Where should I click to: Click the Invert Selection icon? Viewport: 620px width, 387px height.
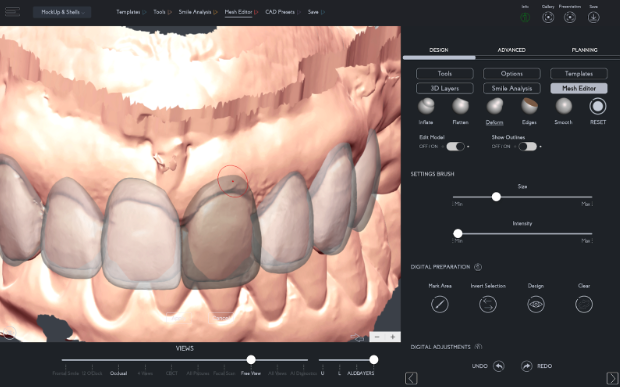[x=488, y=304]
